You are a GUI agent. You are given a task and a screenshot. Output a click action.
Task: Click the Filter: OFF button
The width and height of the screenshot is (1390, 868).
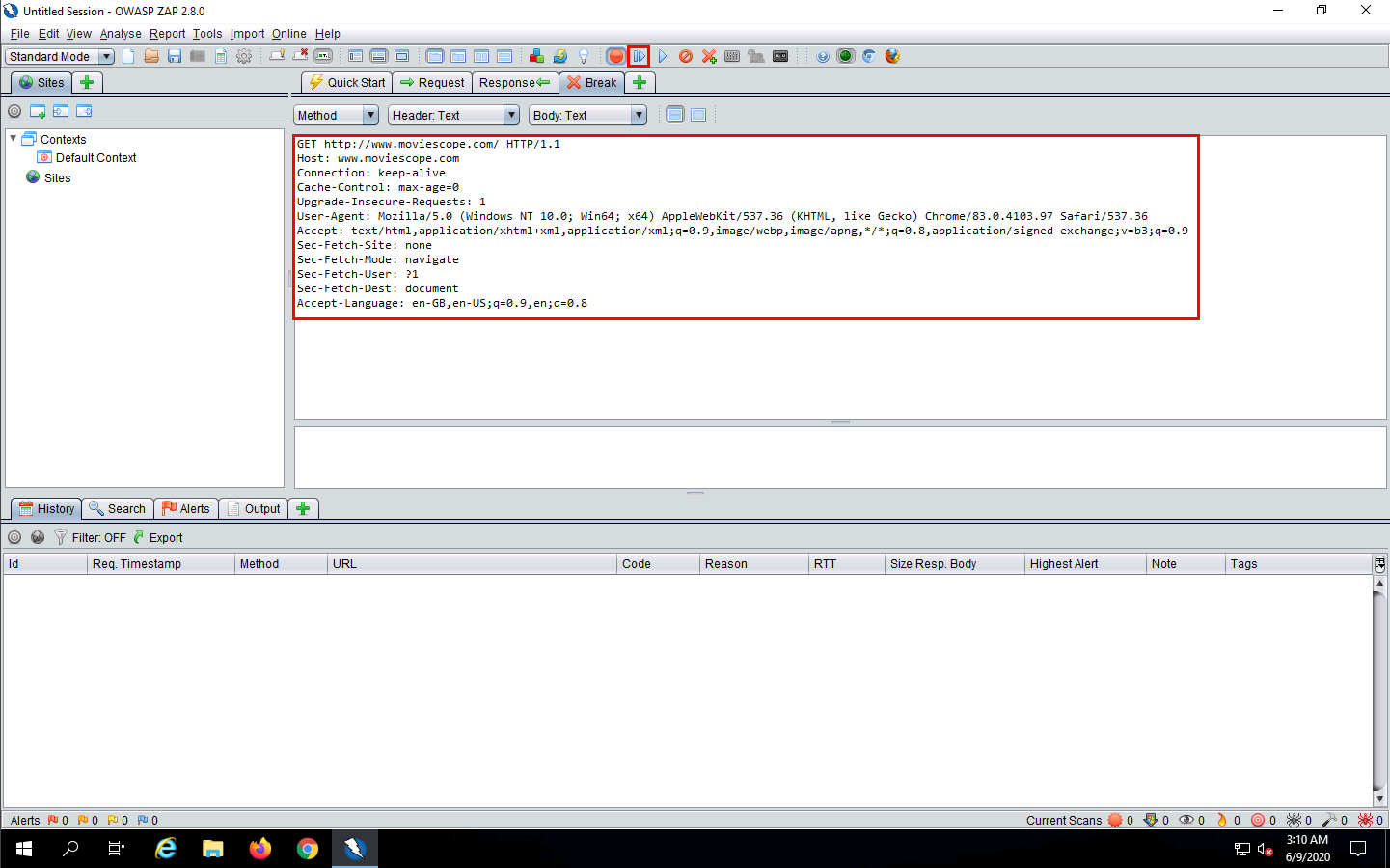click(x=90, y=537)
